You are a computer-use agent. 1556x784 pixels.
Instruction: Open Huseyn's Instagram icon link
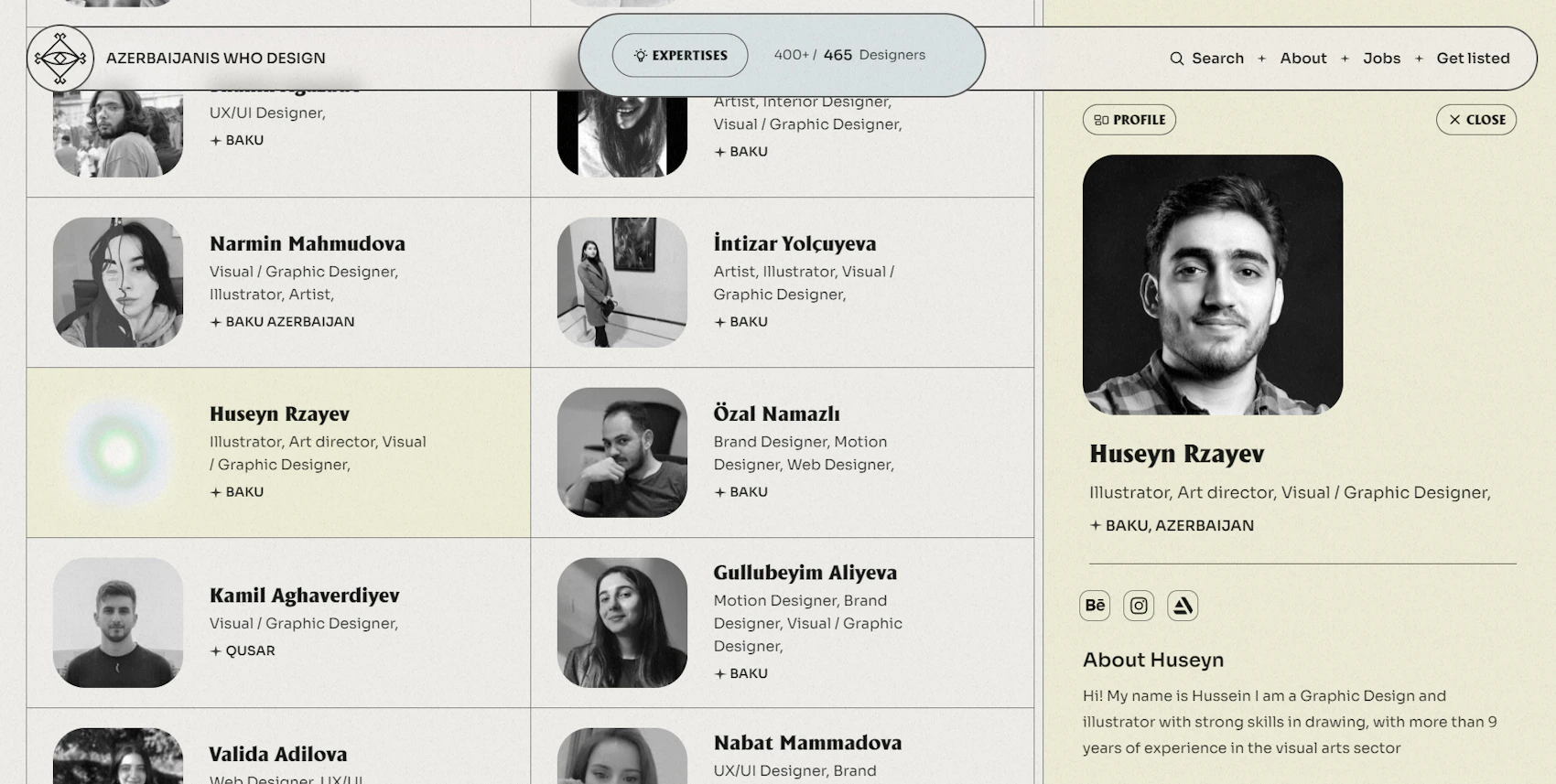point(1139,606)
